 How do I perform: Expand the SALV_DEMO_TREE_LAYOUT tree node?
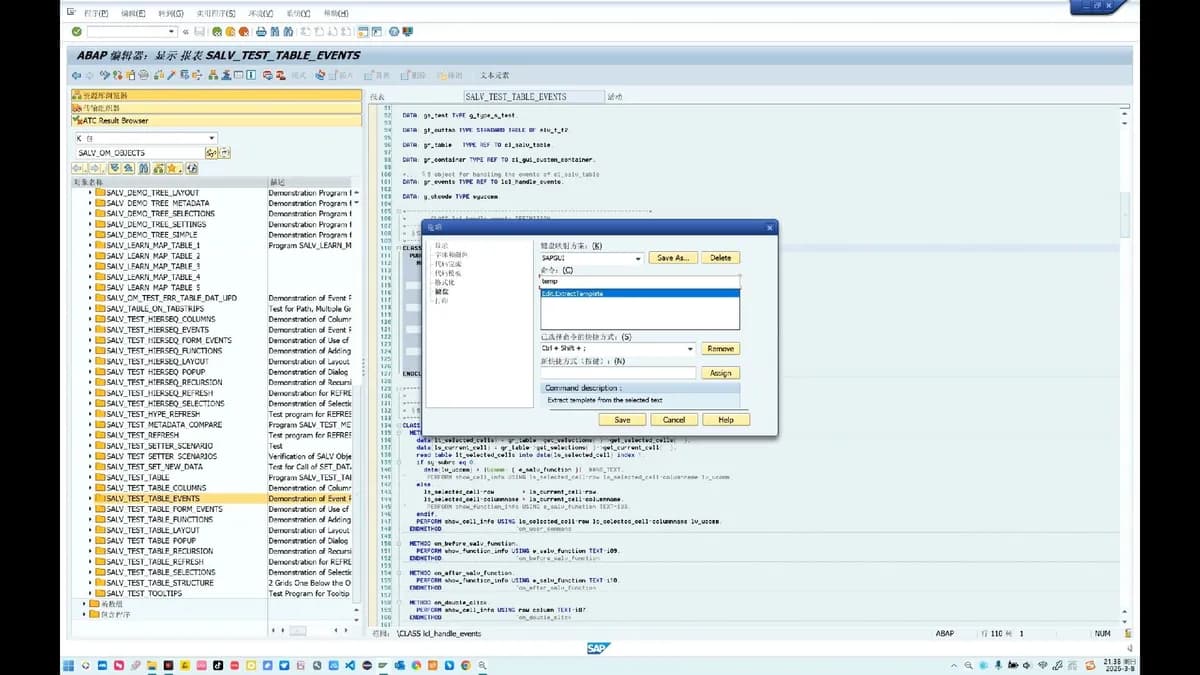point(91,192)
